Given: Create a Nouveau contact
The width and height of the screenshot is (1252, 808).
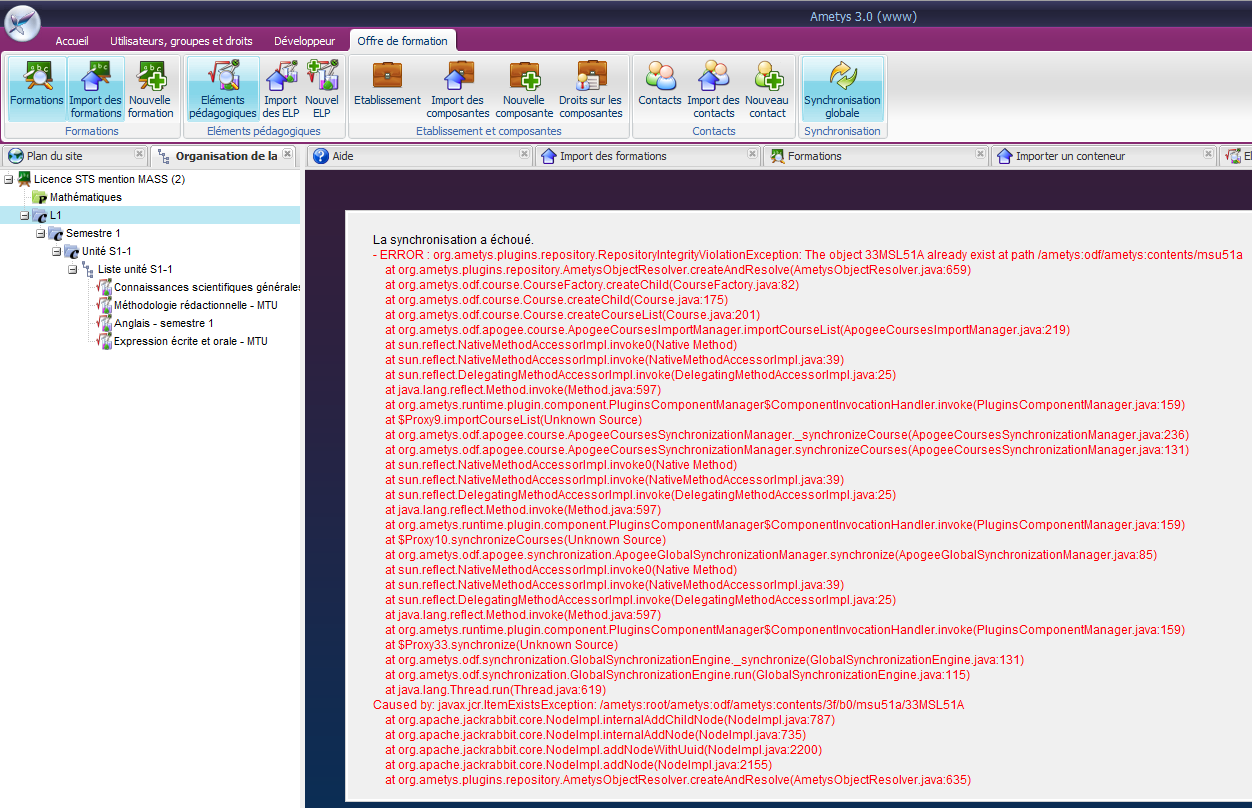Looking at the screenshot, I should click(x=767, y=88).
